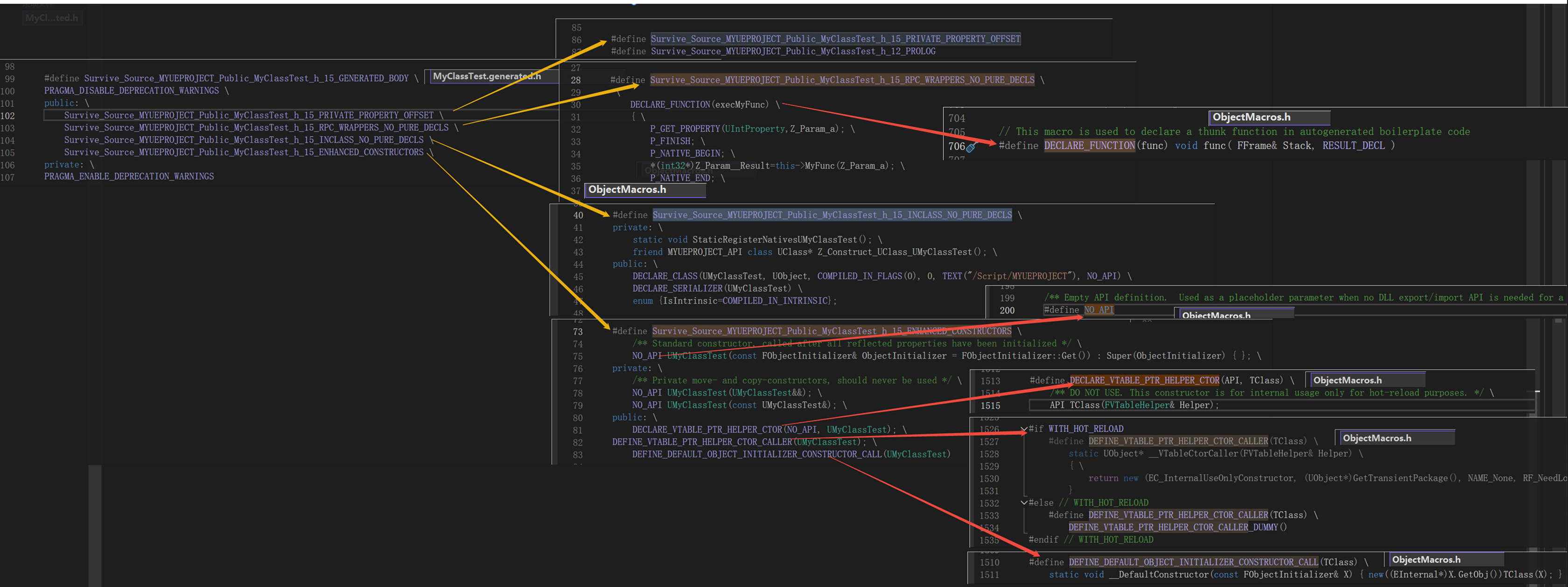
Task: Click DECLARE_VTABLE_PTR_HELPER_CTOR on line 81
Action: [x=707, y=430]
